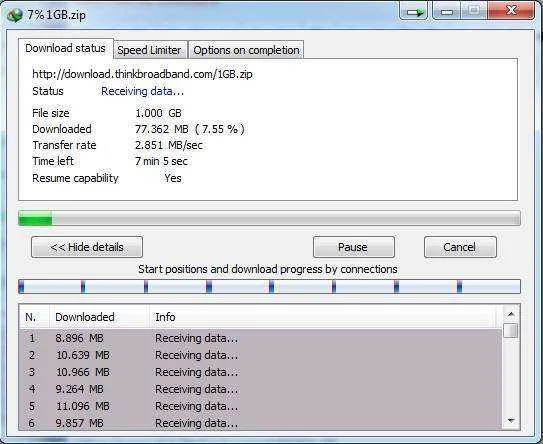
Task: Select connection row with 11.096 MB
Action: (x=260, y=406)
